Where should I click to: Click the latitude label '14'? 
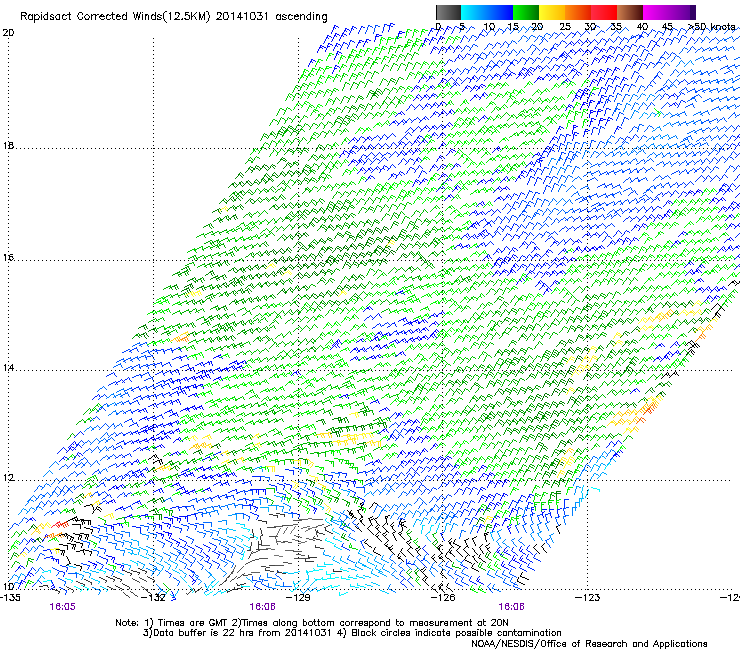(x=8, y=368)
